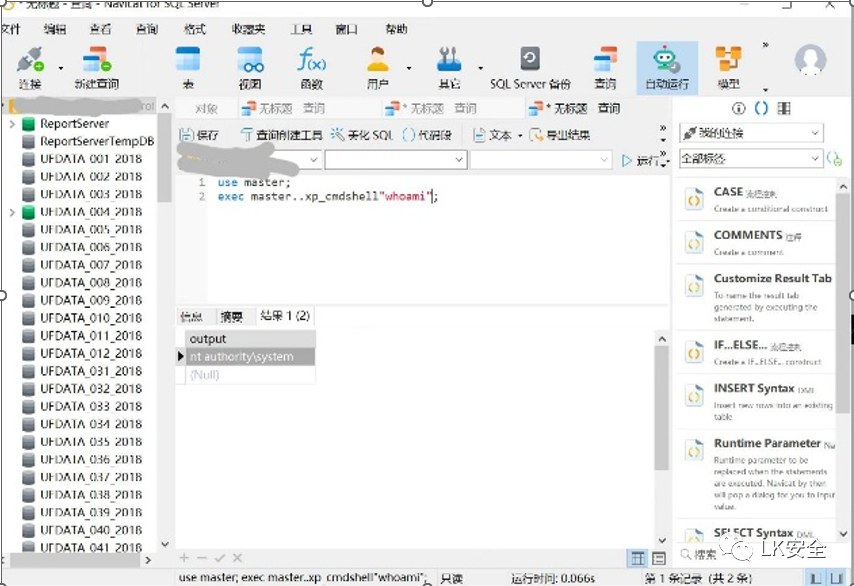Switch to the 对象 objects tab

(x=206, y=108)
